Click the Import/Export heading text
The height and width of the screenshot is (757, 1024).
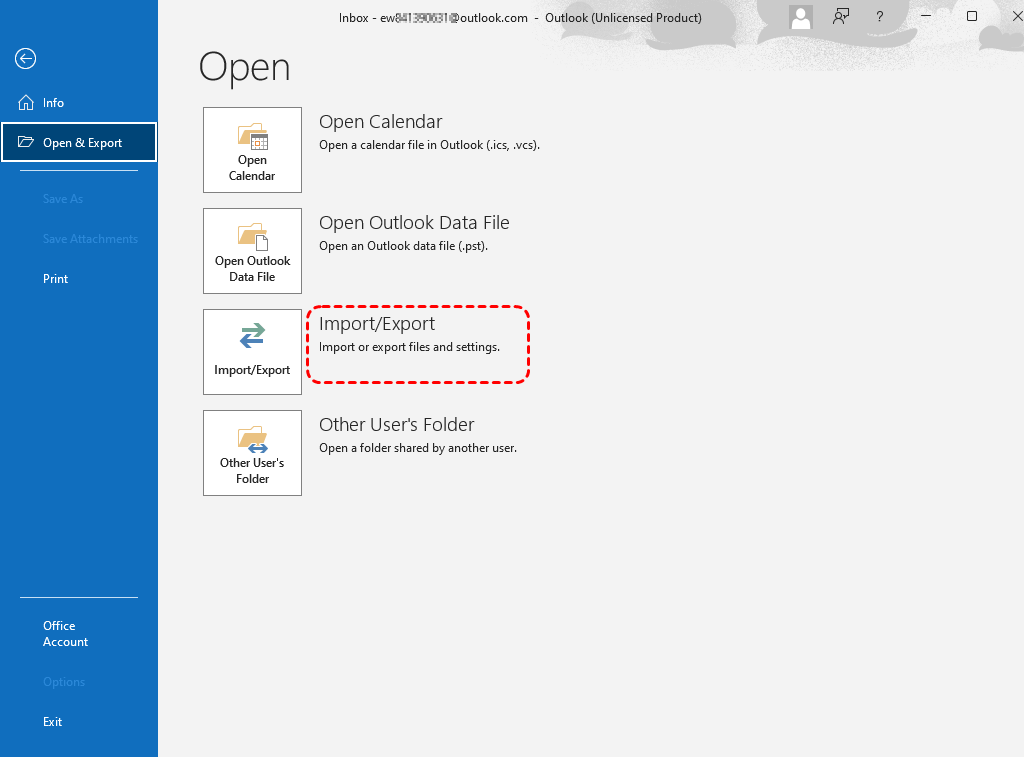tap(377, 324)
